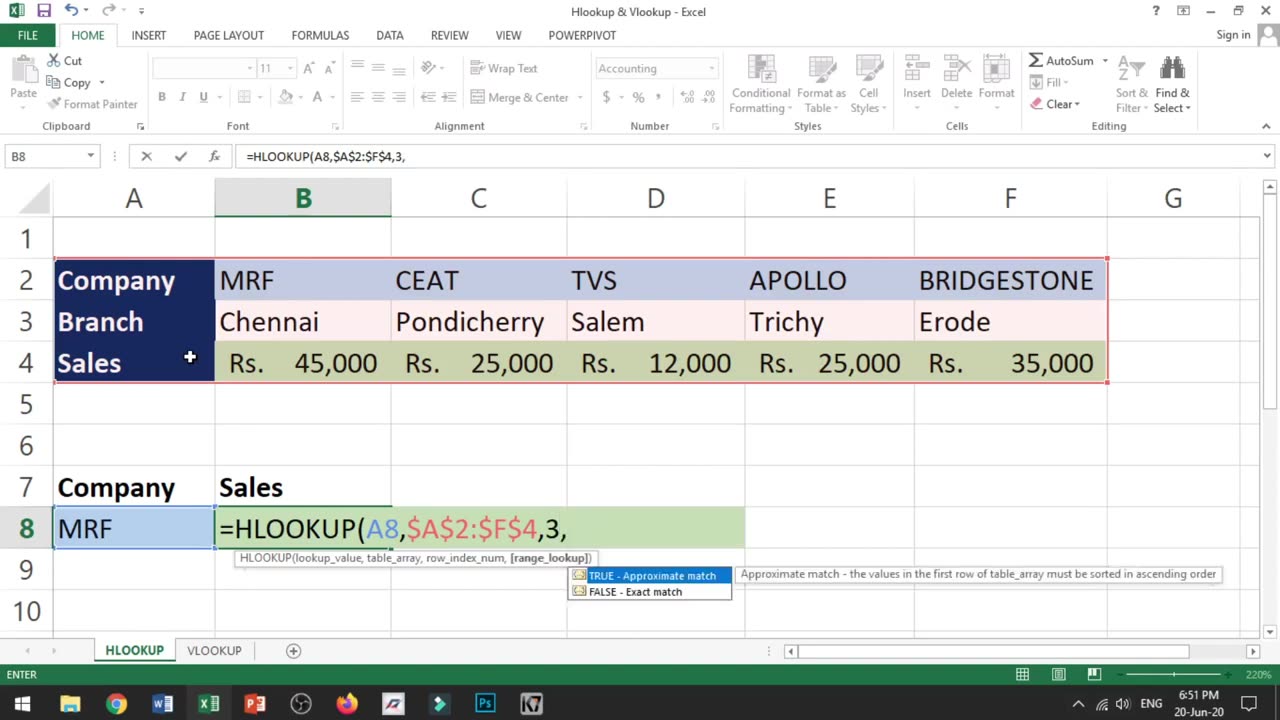Collapse the ribbon with the arrow
This screenshot has width=1280, height=720.
point(1266,126)
